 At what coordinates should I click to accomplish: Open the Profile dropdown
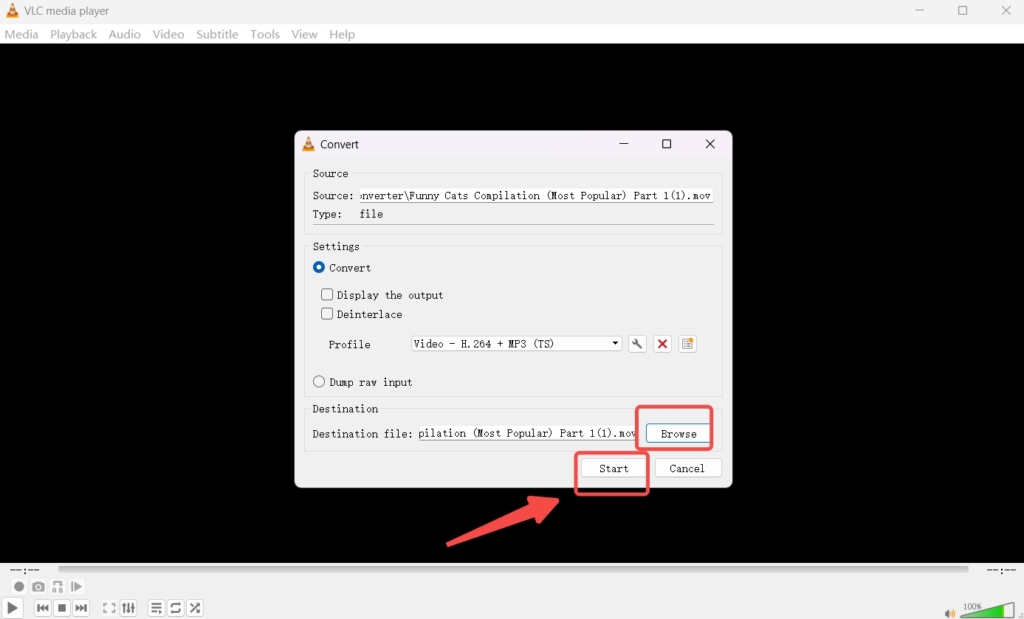coord(614,343)
